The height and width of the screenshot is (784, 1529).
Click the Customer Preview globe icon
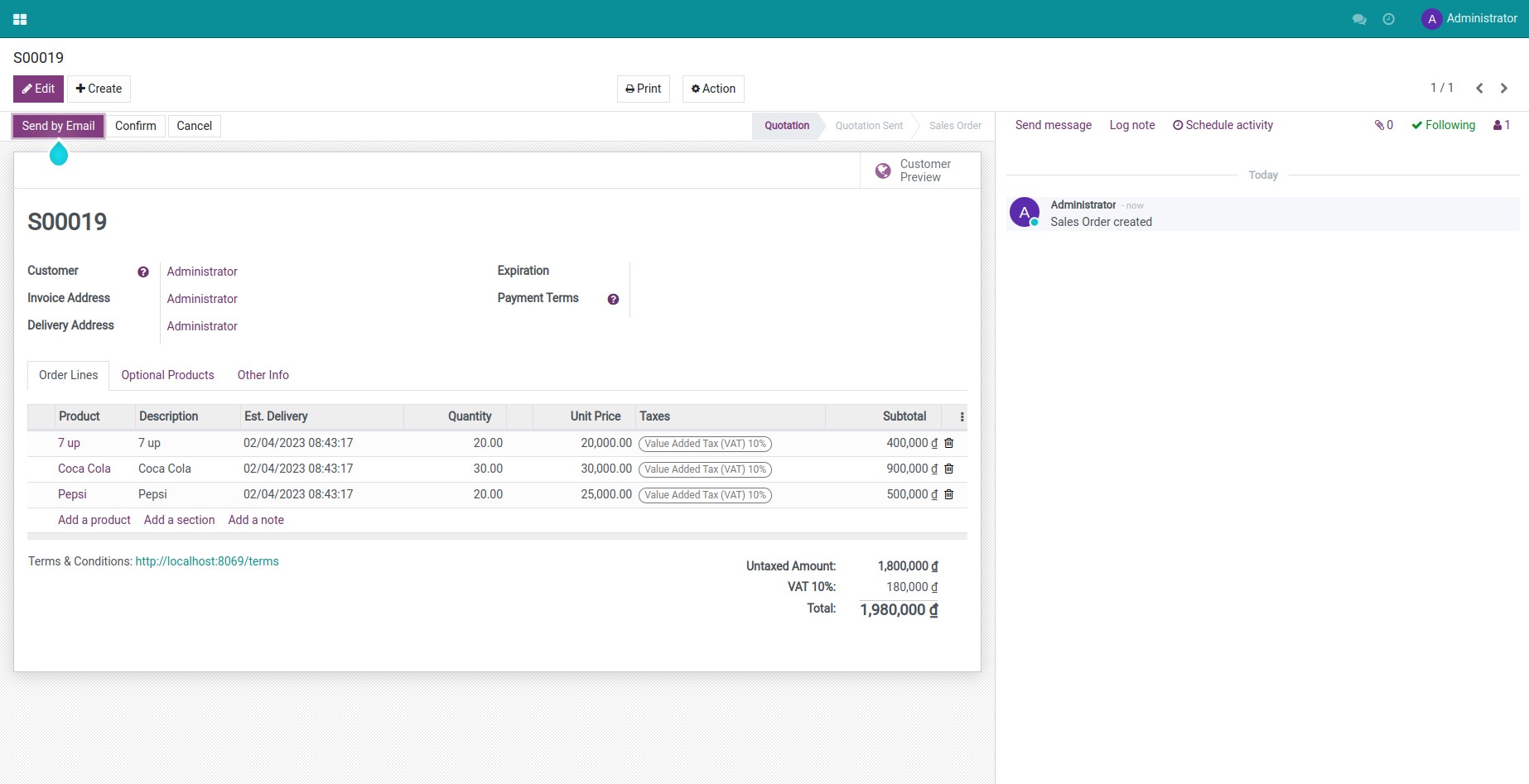point(883,170)
